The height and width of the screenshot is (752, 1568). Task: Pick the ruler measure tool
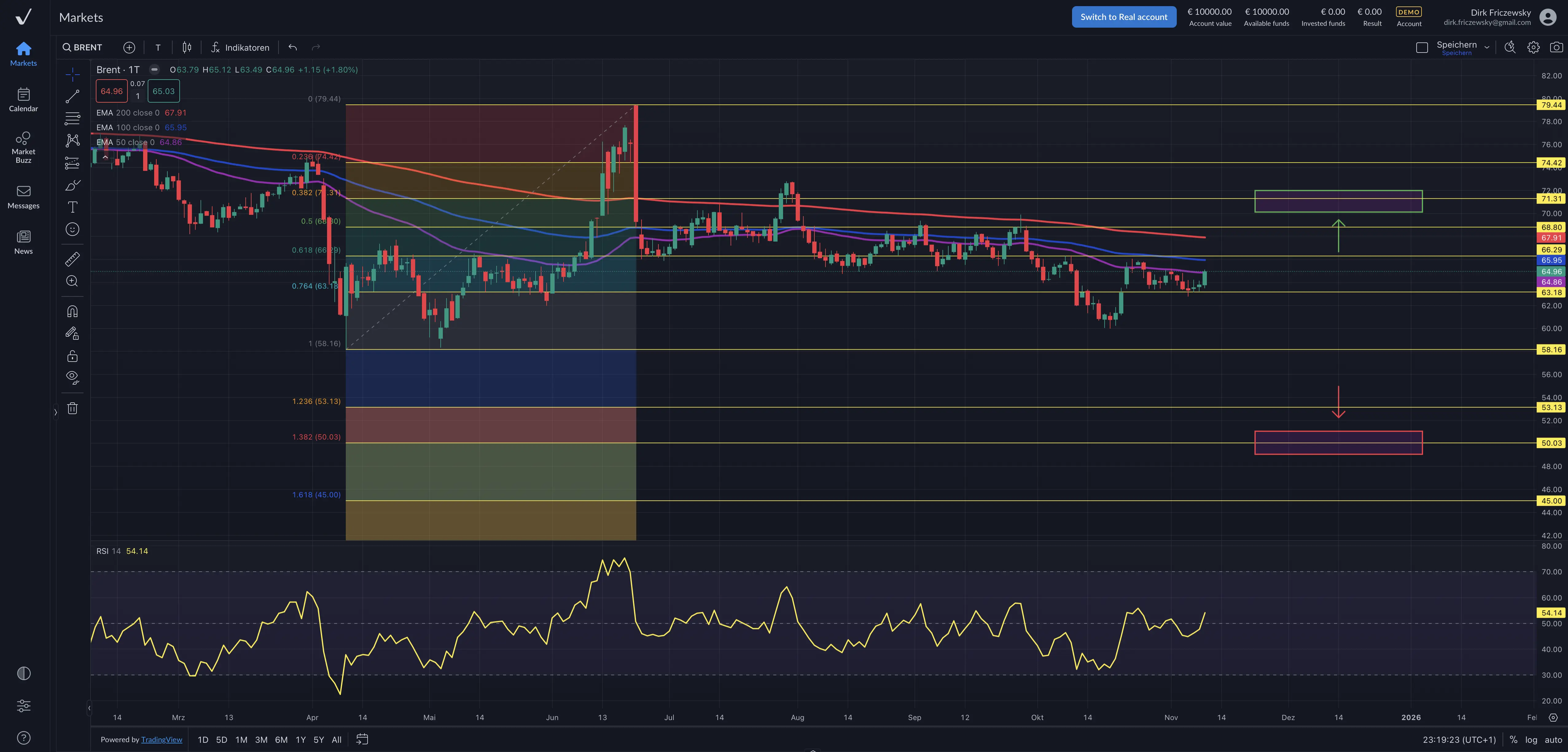(72, 259)
